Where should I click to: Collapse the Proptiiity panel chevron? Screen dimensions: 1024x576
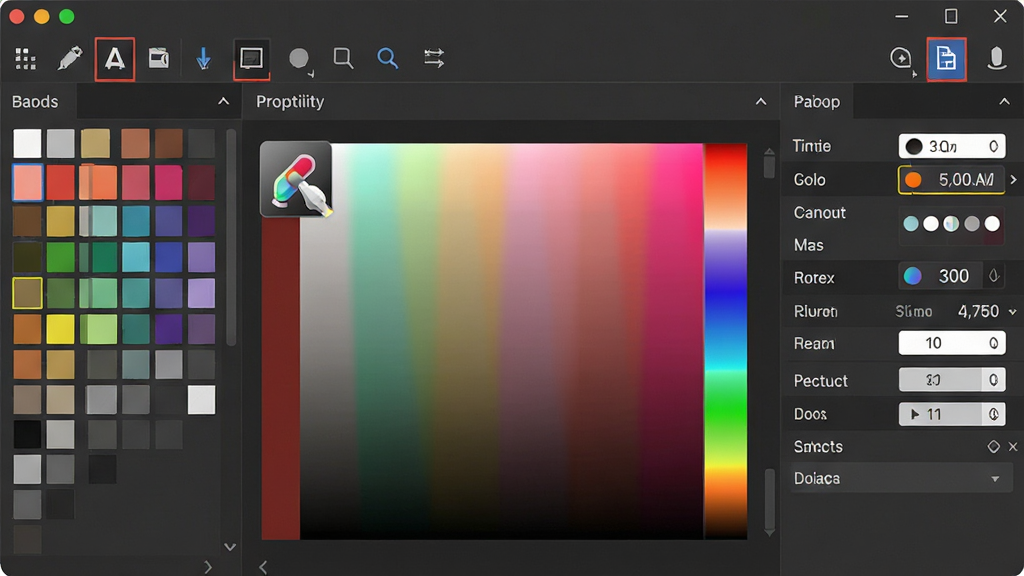point(761,101)
